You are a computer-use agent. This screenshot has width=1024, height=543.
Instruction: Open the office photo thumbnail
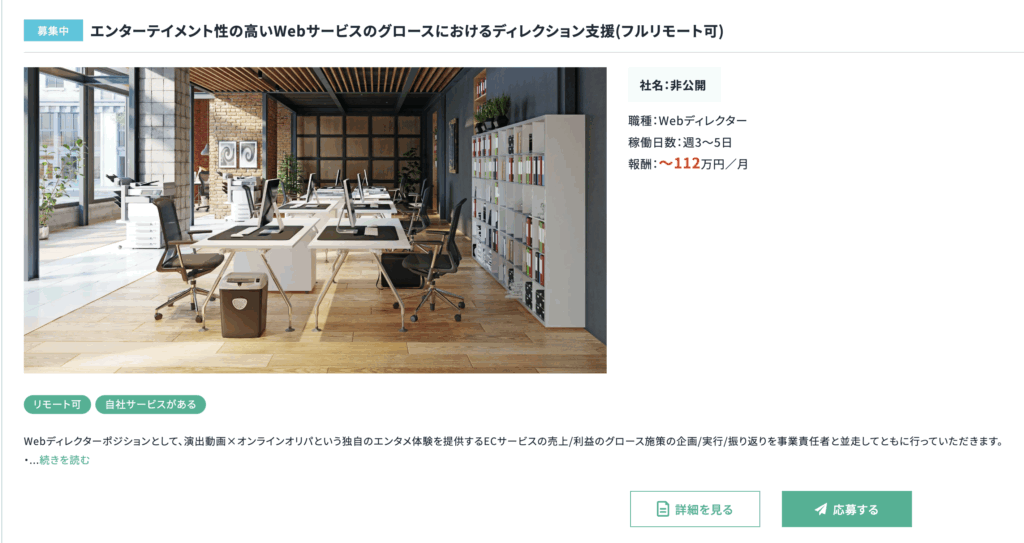[315, 220]
